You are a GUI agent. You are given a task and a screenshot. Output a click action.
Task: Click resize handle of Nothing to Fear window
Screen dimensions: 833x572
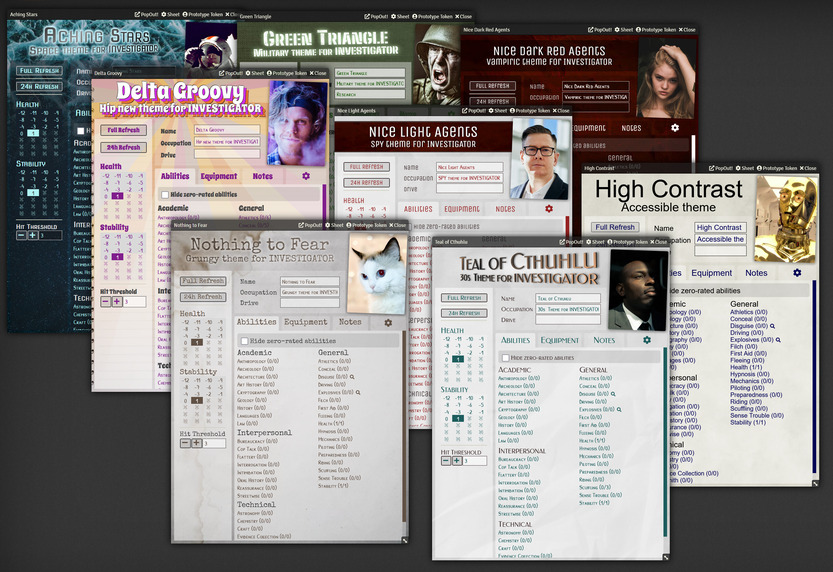405,540
